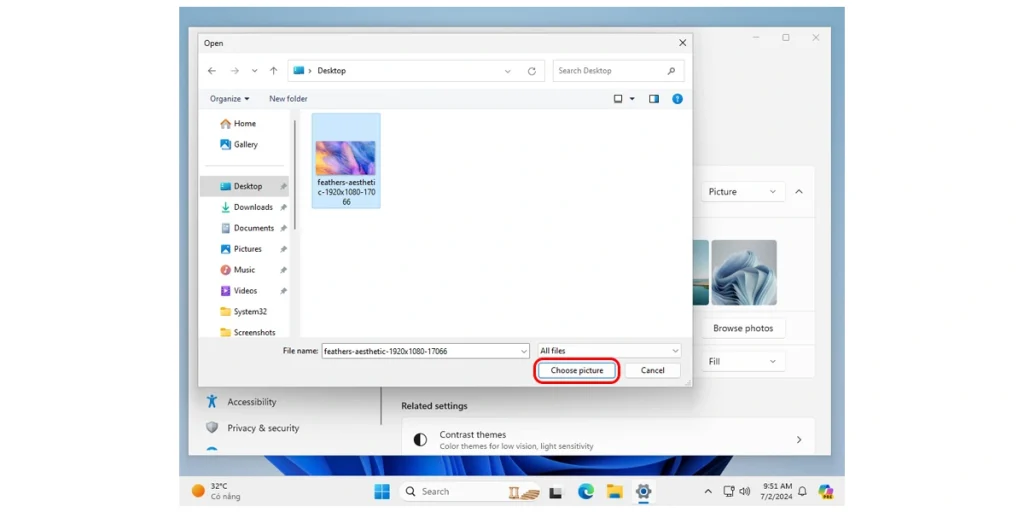Click the Up directory arrow icon

[x=273, y=71]
